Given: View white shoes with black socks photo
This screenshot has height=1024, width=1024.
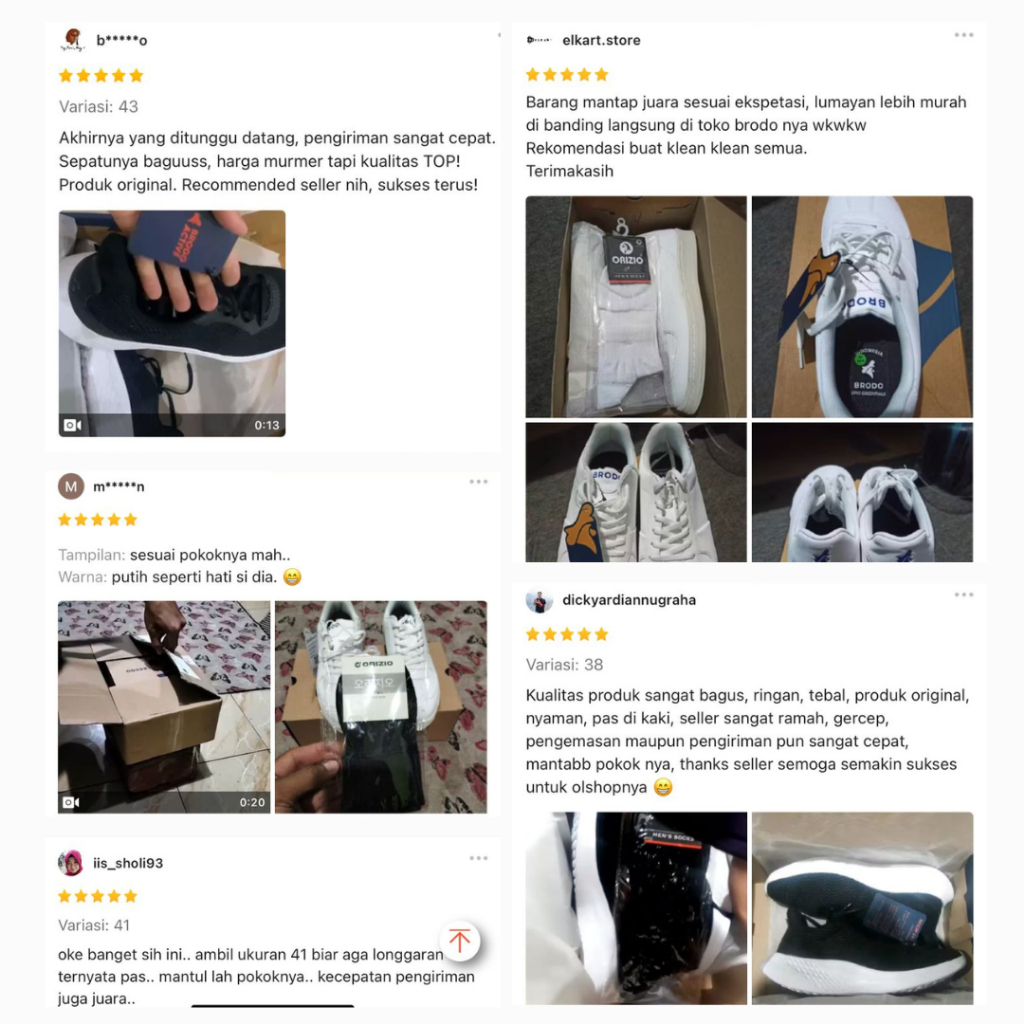Looking at the screenshot, I should pyautogui.click(x=381, y=707).
